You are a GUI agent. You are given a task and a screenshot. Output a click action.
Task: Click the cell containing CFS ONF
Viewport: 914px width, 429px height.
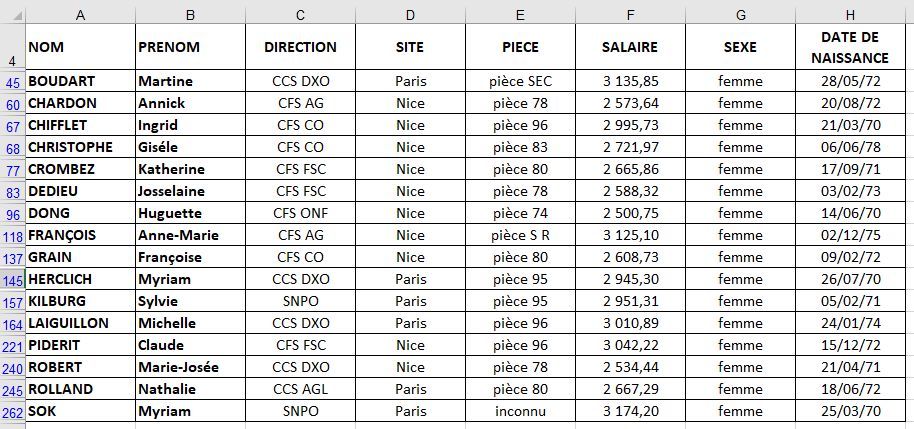[300, 213]
